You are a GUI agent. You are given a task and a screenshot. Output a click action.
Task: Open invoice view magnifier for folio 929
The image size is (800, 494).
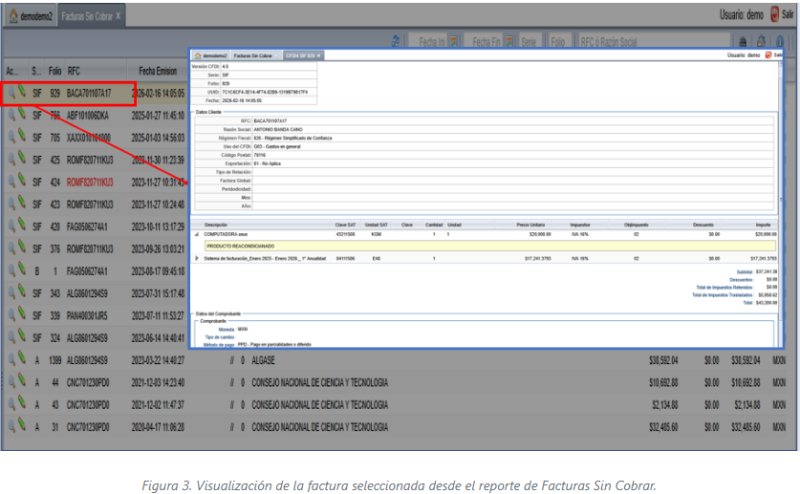tap(11, 94)
